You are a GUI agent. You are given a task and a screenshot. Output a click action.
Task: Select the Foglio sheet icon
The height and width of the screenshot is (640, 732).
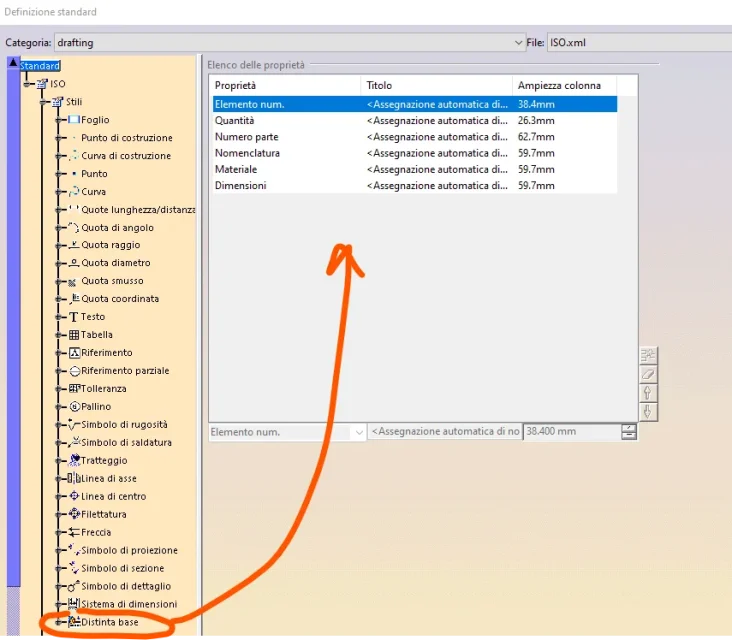[x=73, y=120]
